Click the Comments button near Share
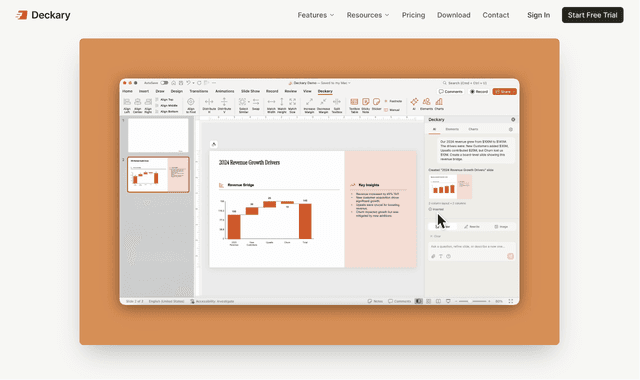 (x=451, y=91)
